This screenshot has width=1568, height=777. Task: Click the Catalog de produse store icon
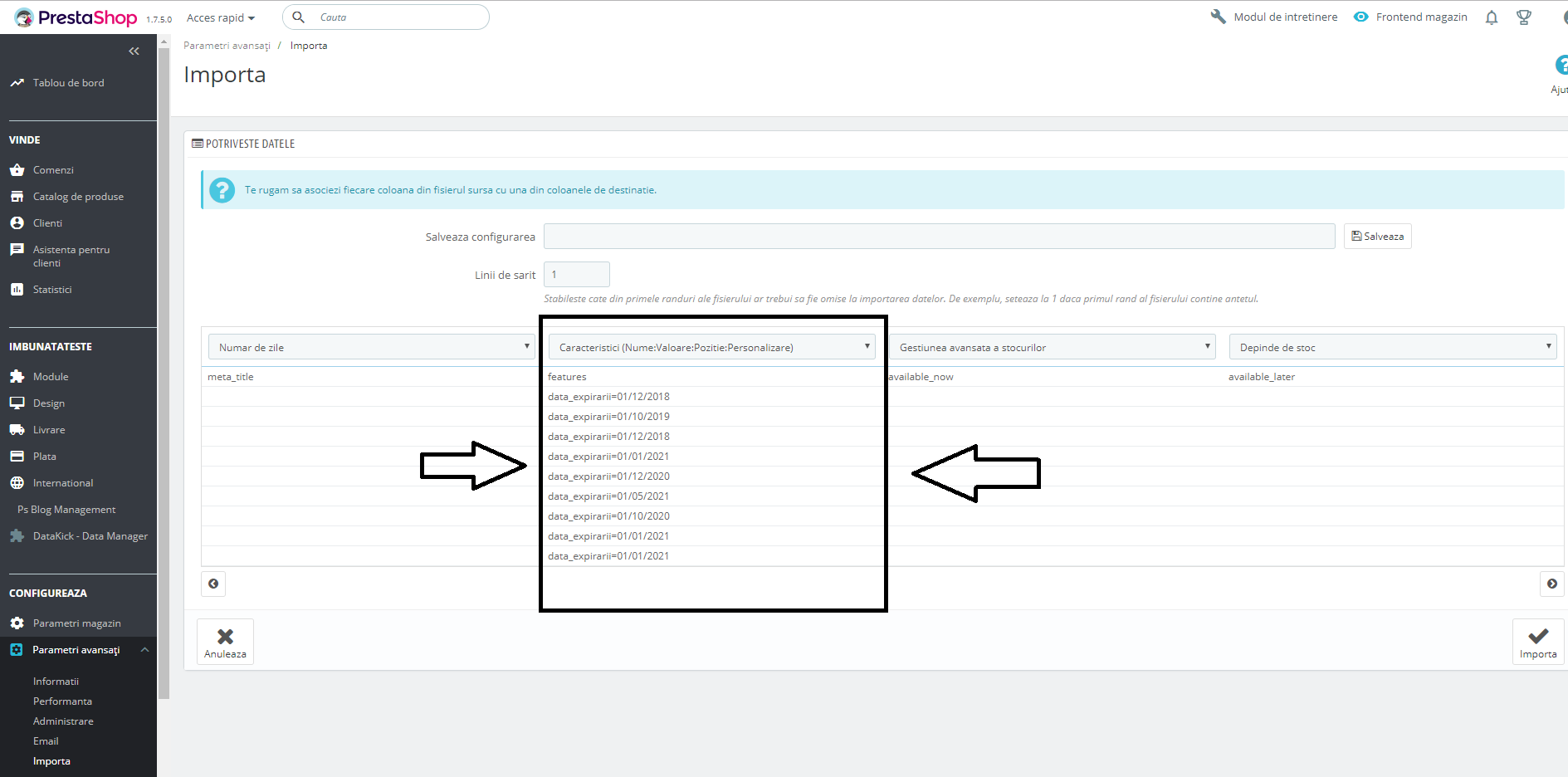tap(17, 197)
